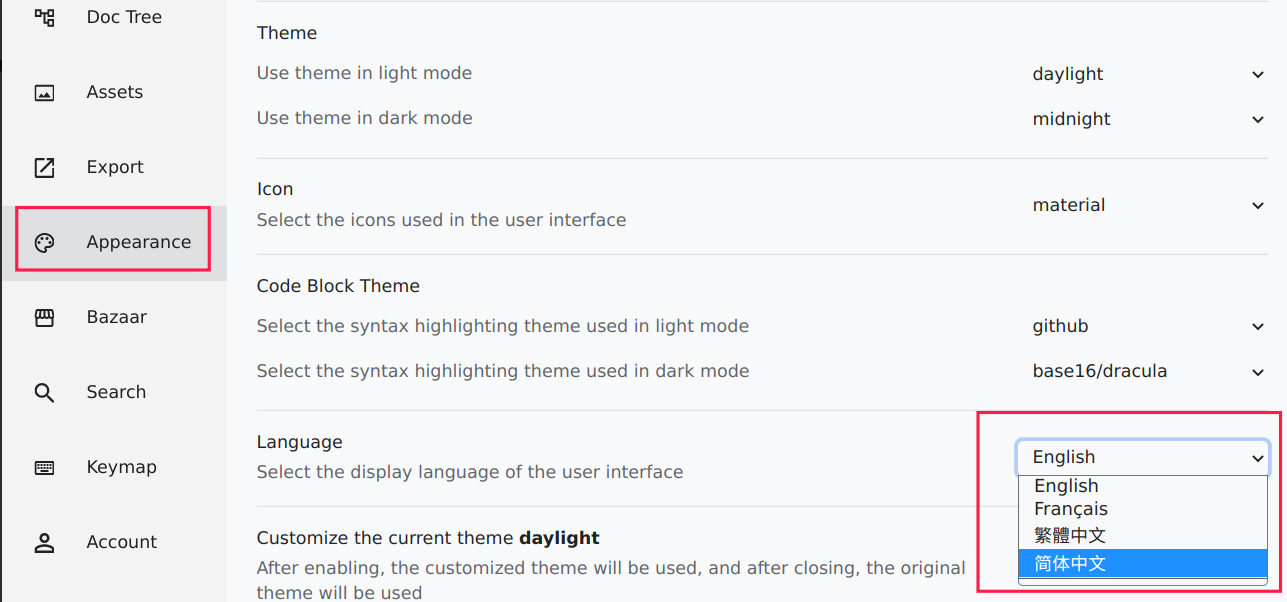Collapse the Language combo box showing English
This screenshot has width=1287, height=602.
pos(1143,457)
